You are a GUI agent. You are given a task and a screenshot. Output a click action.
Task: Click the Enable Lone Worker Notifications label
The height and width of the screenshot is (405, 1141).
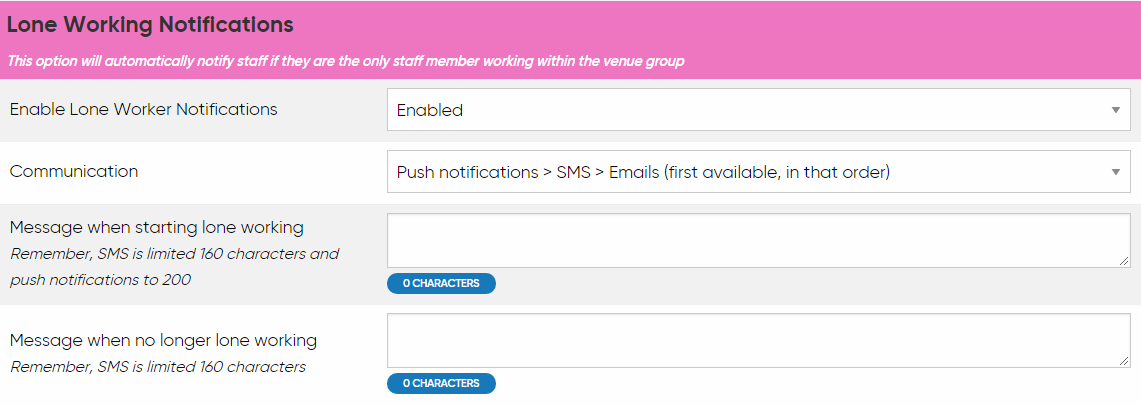144,109
